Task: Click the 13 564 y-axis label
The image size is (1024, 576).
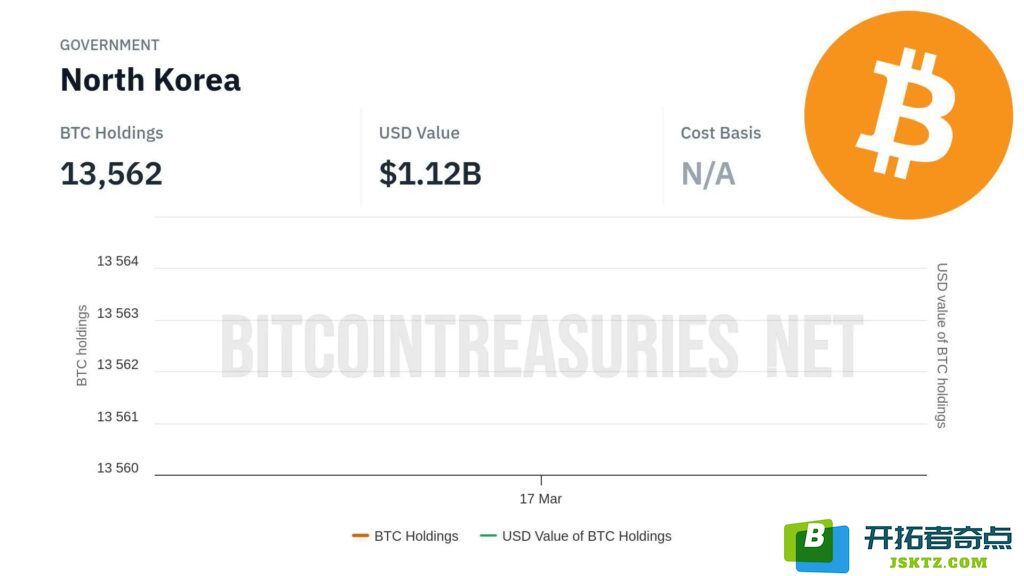Action: (x=118, y=261)
